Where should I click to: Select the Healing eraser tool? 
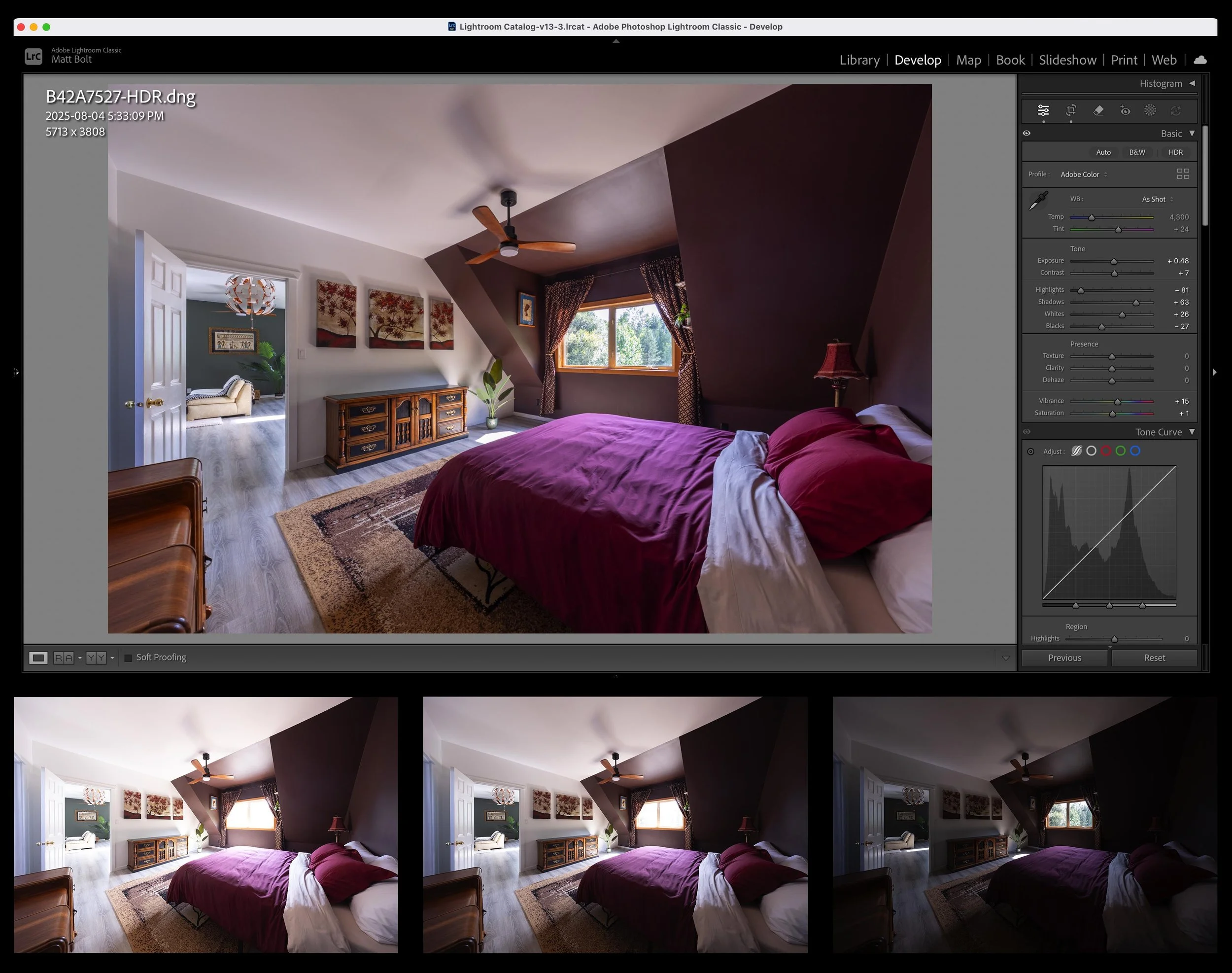(1099, 110)
